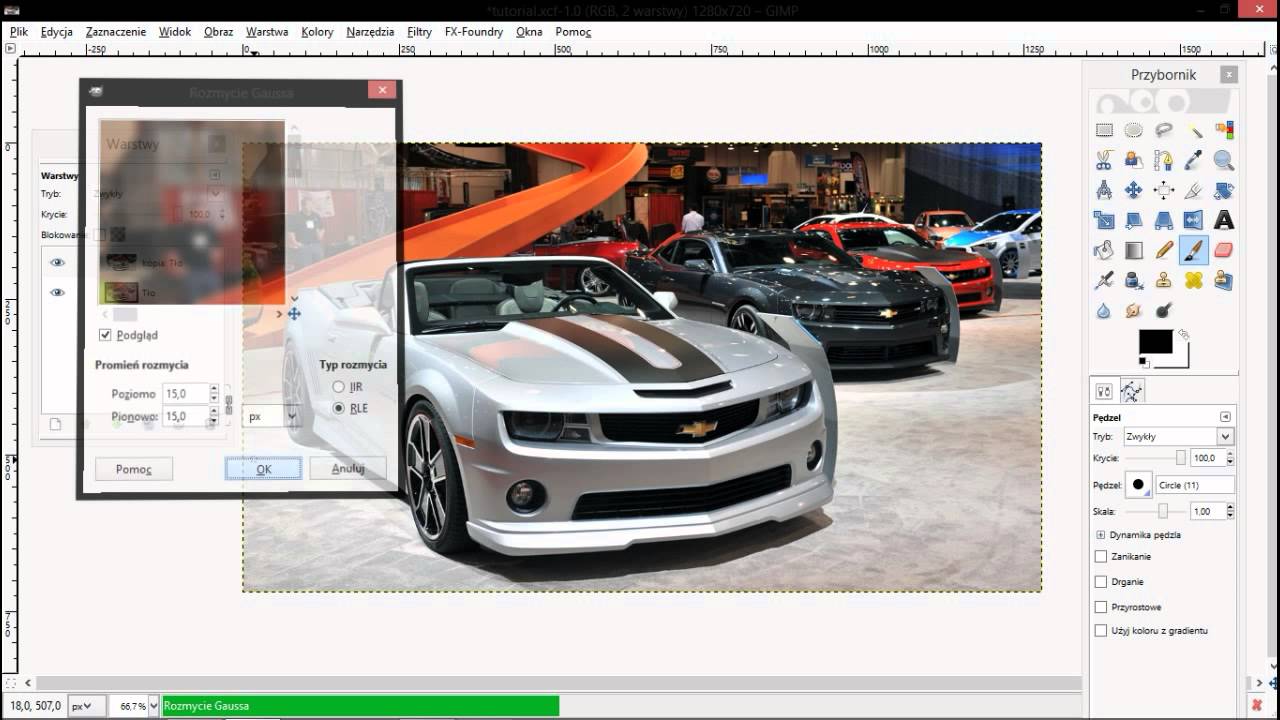
Task: Open the FX-Foundry menu
Action: pos(474,32)
